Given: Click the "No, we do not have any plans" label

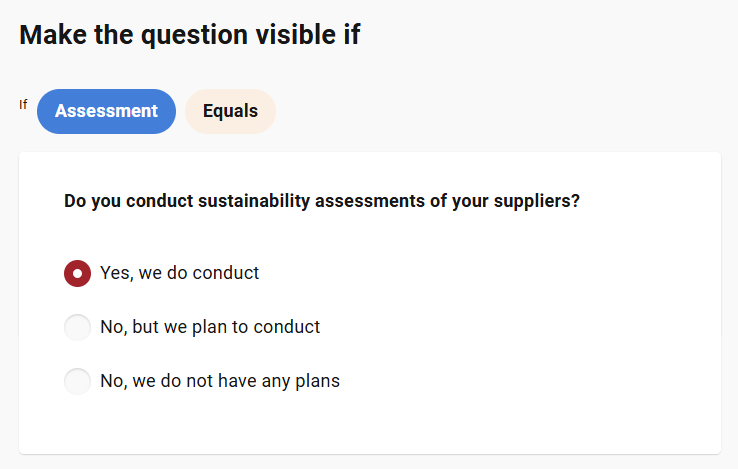Looking at the screenshot, I should click(220, 381).
